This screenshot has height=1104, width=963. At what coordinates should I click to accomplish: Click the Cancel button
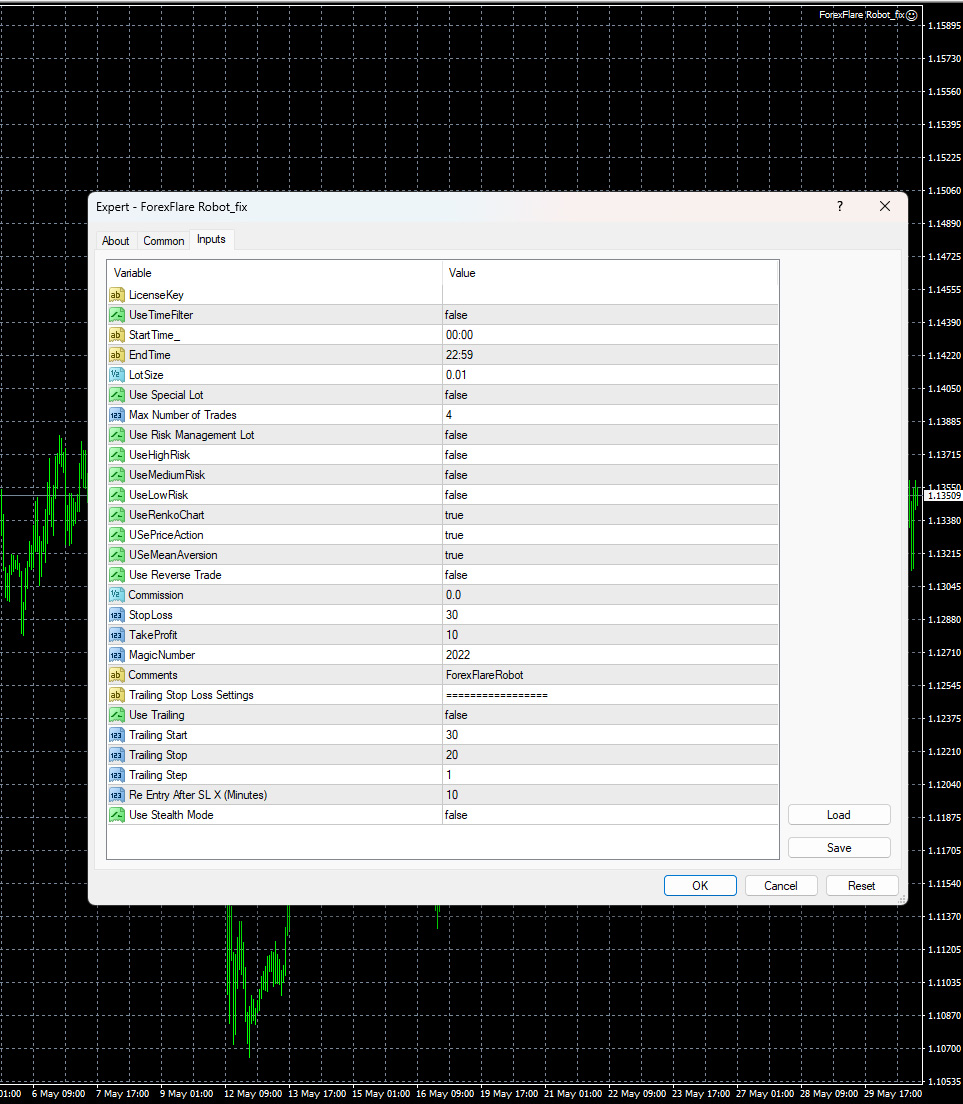pyautogui.click(x=781, y=886)
